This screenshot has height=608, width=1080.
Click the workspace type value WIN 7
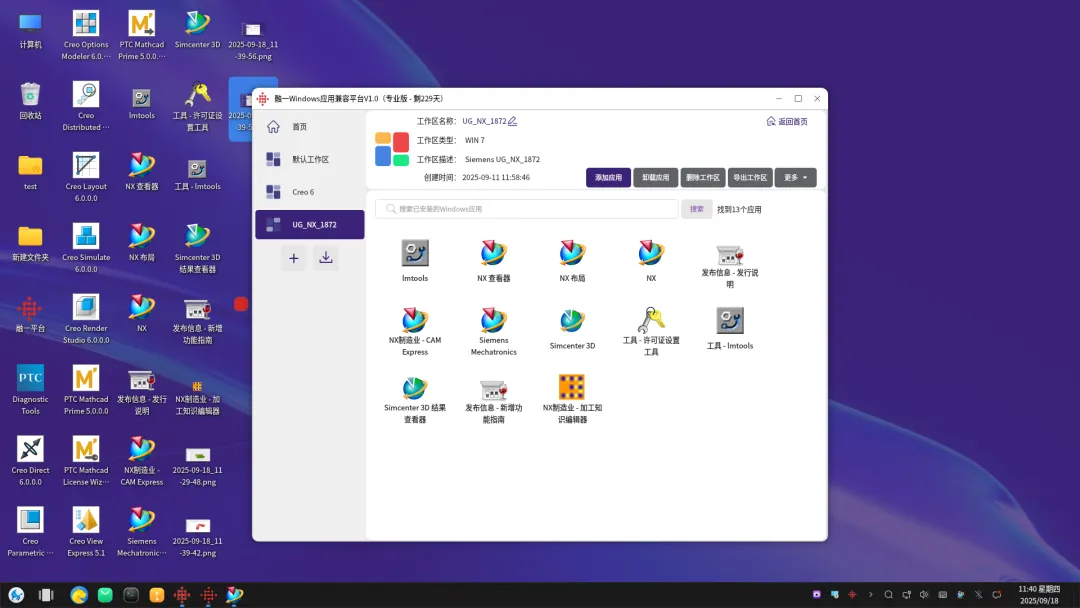tap(475, 140)
